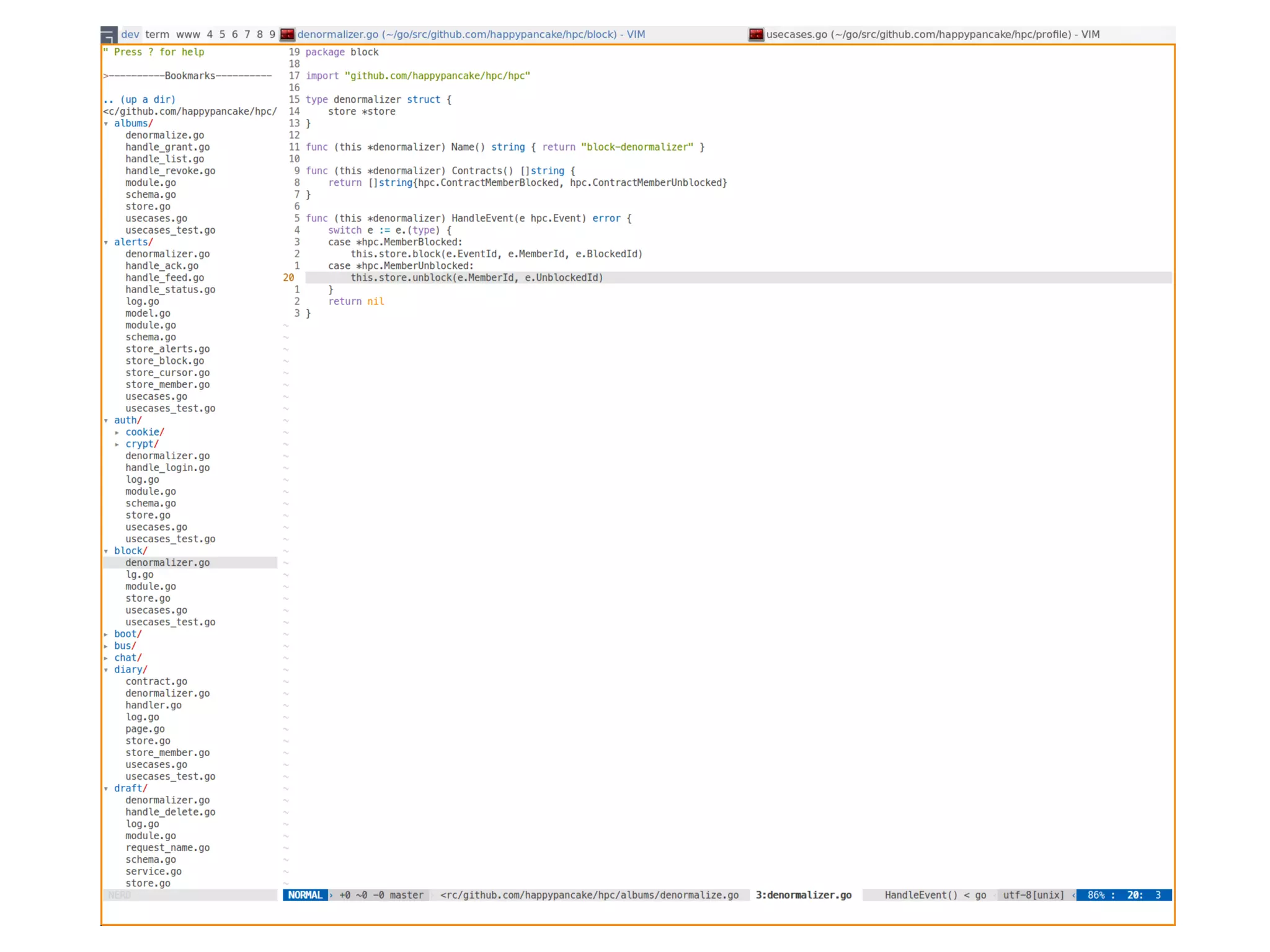This screenshot has width=1270, height=952.
Task: Collapse the albums/ folder arrow
Action: point(107,124)
